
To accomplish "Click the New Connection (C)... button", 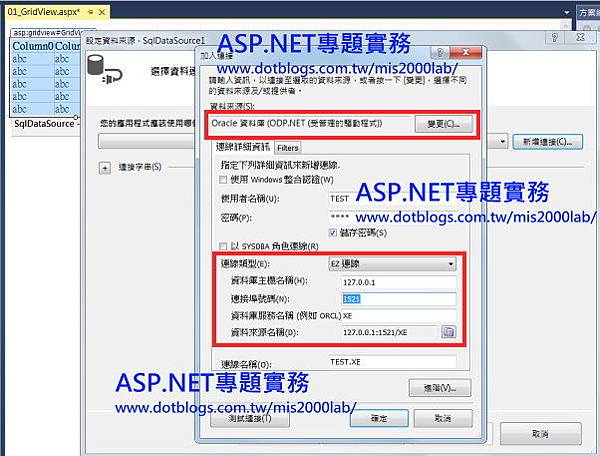I will [x=548, y=142].
